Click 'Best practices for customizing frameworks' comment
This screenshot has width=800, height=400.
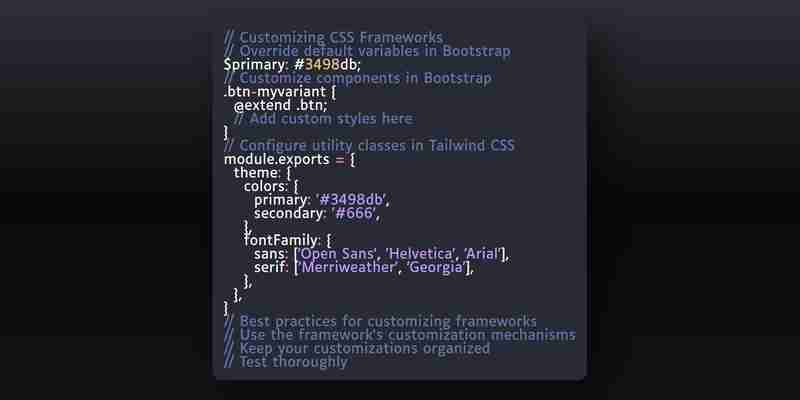click(x=380, y=321)
